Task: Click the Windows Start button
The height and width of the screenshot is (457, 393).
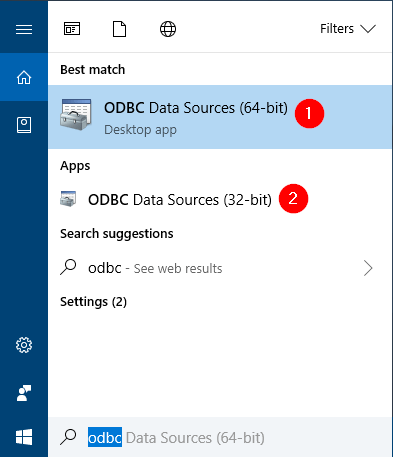Action: click(x=24, y=437)
